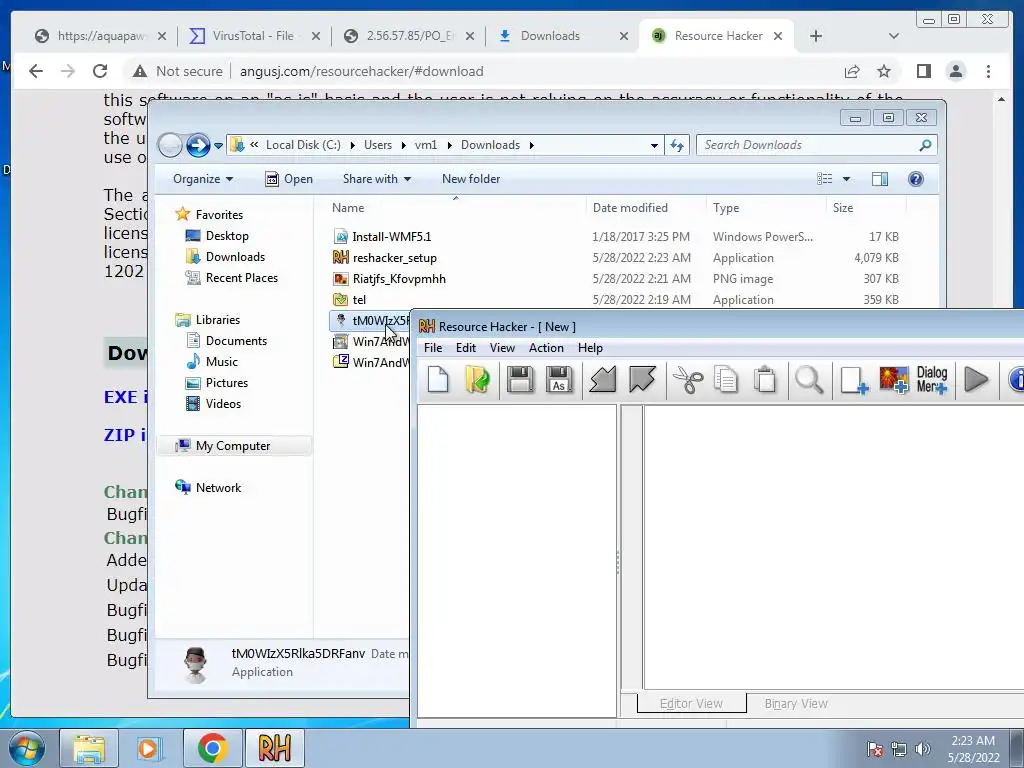
Task: Open Organize dropdown in Explorer
Action: pyautogui.click(x=202, y=179)
